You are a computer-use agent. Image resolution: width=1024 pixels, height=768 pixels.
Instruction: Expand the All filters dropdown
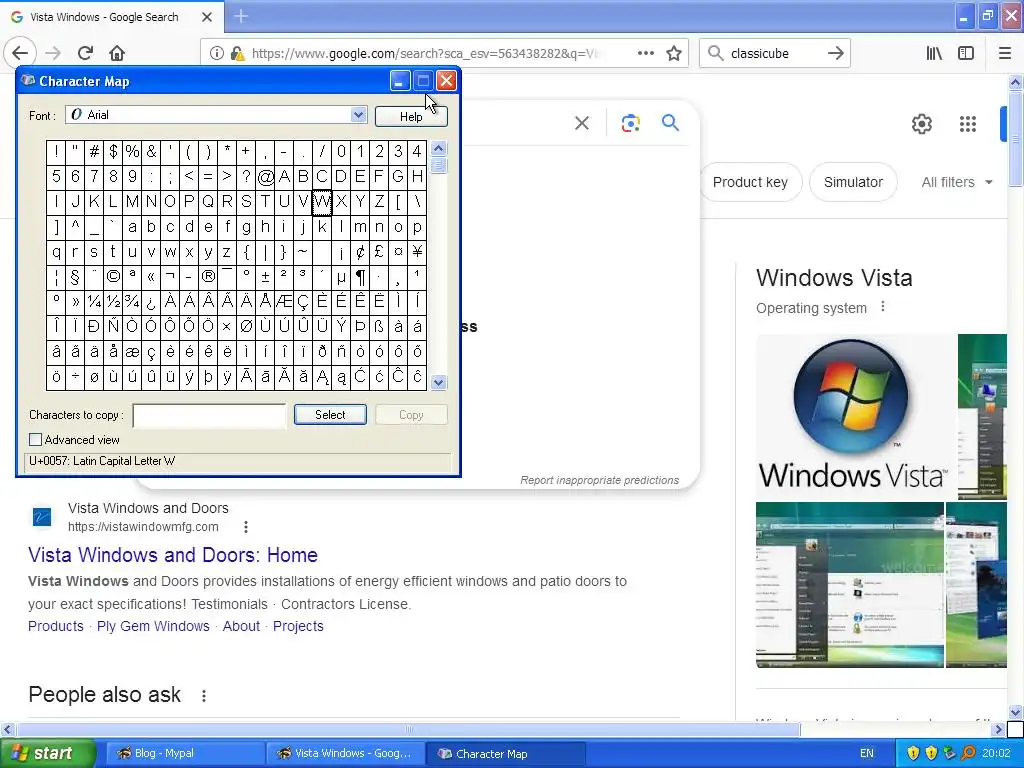(x=957, y=182)
